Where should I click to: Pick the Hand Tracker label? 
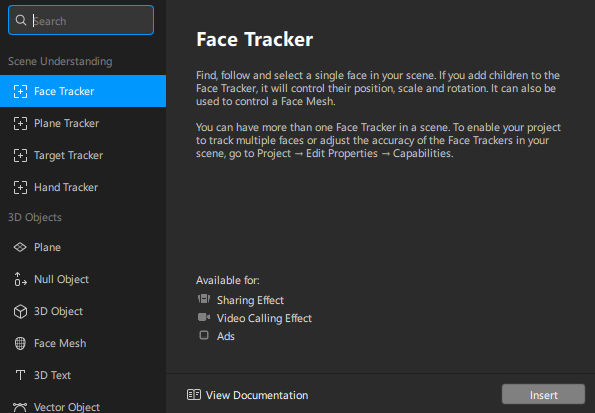point(66,188)
